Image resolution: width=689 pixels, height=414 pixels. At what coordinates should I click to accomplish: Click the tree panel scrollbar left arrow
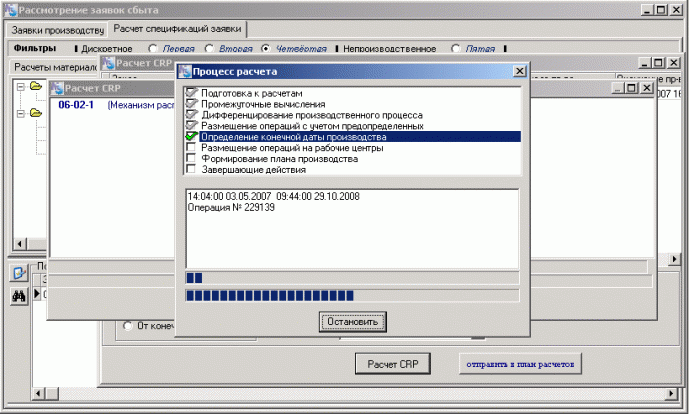[x=20, y=243]
